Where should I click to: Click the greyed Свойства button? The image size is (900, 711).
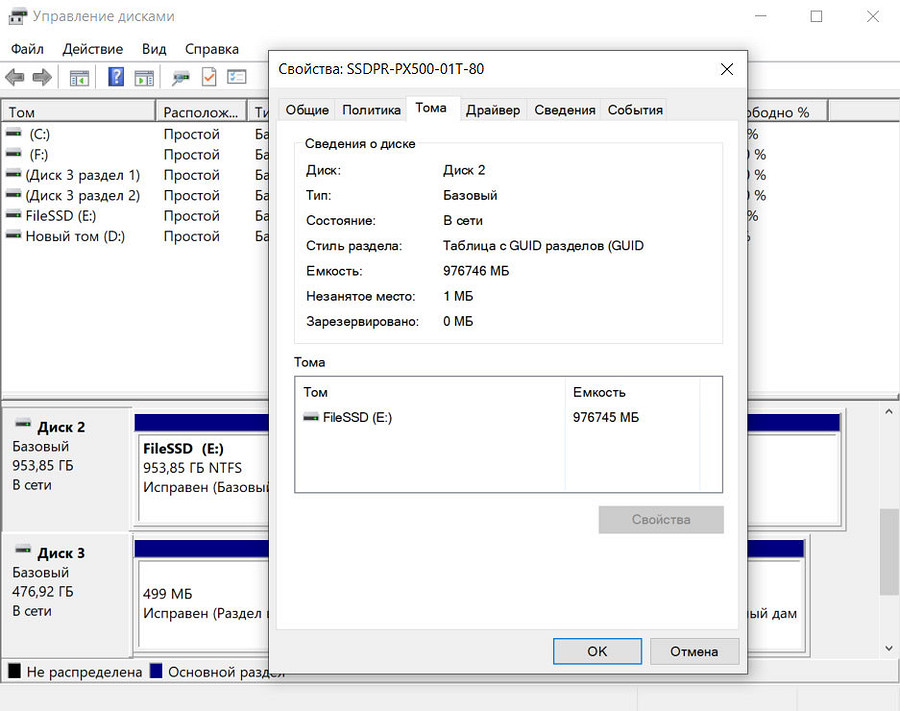661,519
